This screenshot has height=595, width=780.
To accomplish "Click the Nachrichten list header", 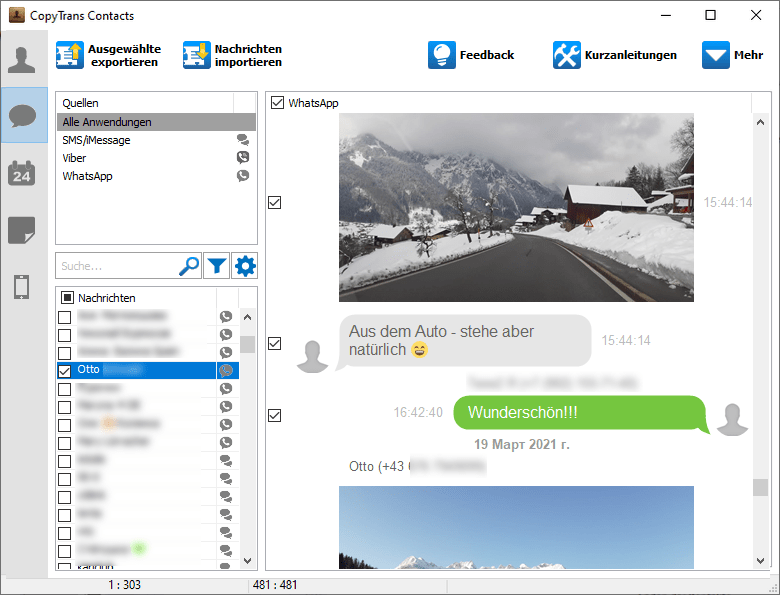I will (137, 298).
